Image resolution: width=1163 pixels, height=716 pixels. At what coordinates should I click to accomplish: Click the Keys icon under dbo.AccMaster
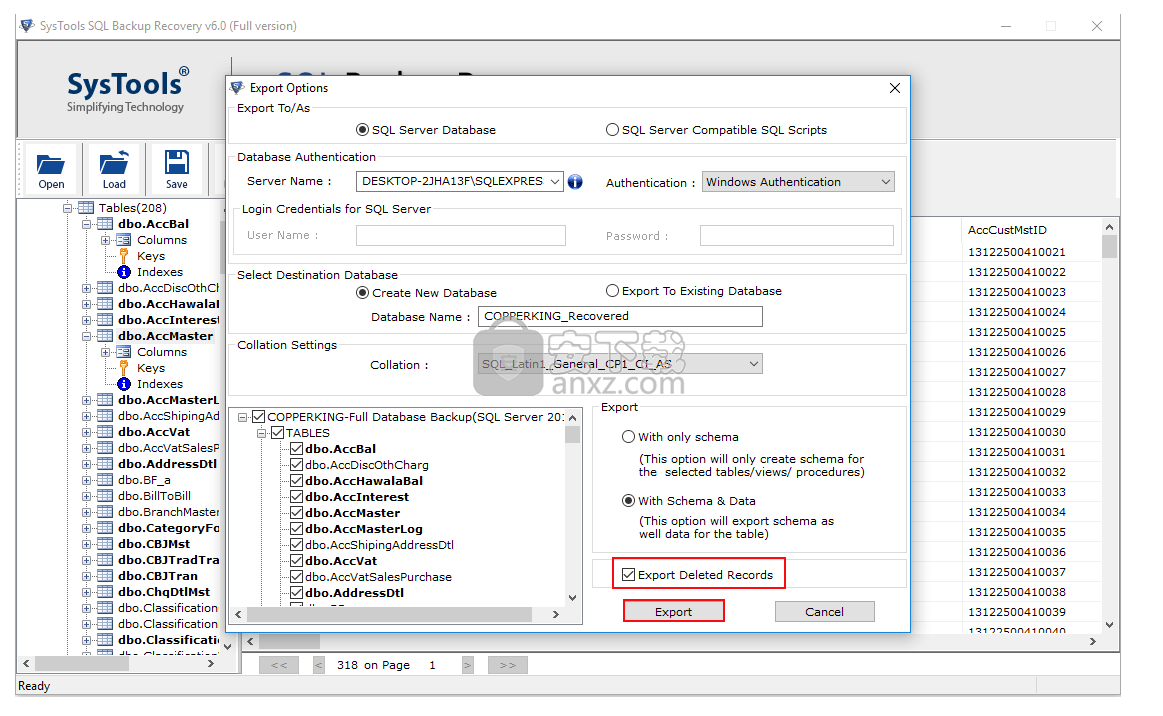(x=124, y=368)
